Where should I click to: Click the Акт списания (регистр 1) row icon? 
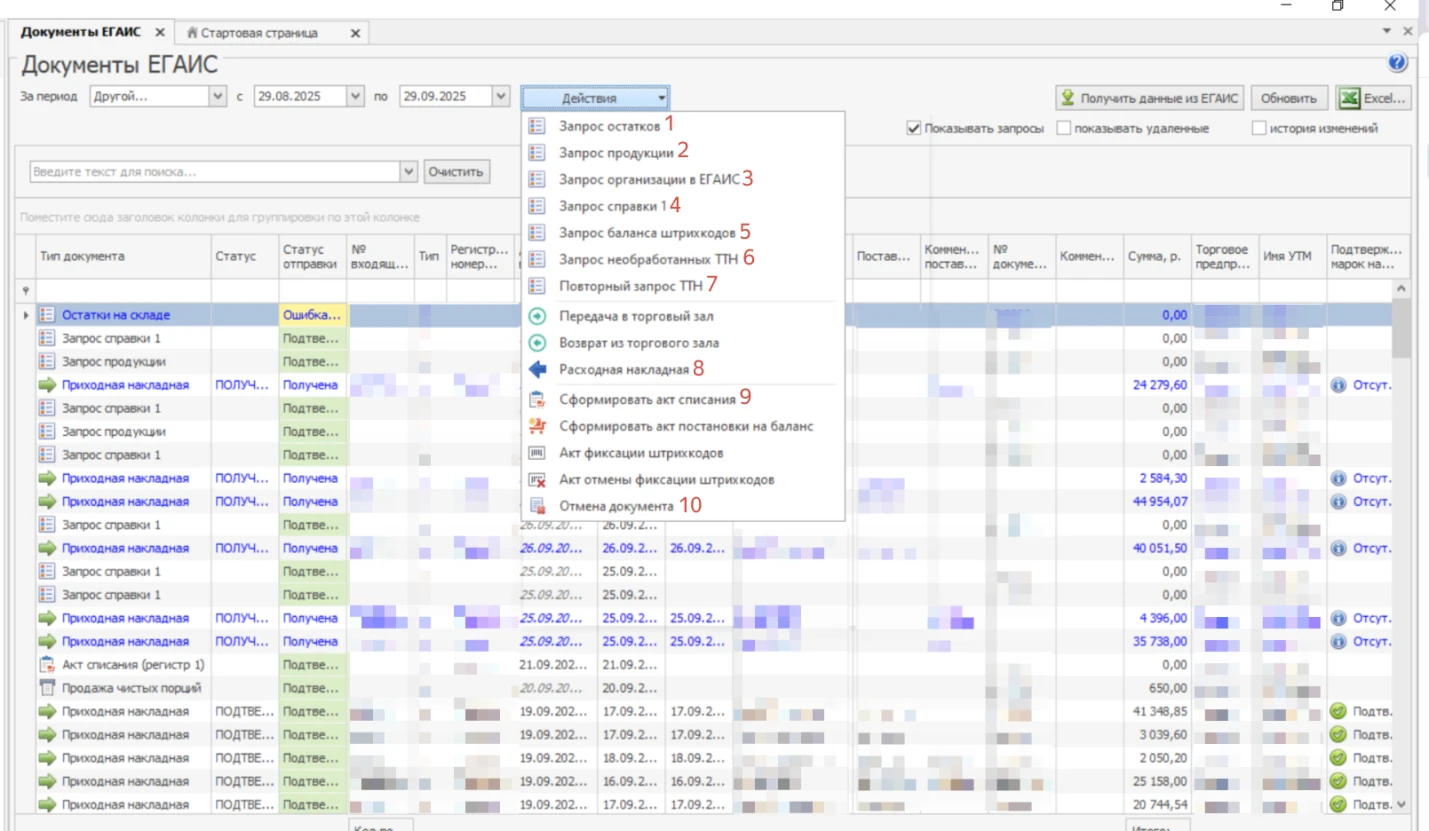coord(46,664)
